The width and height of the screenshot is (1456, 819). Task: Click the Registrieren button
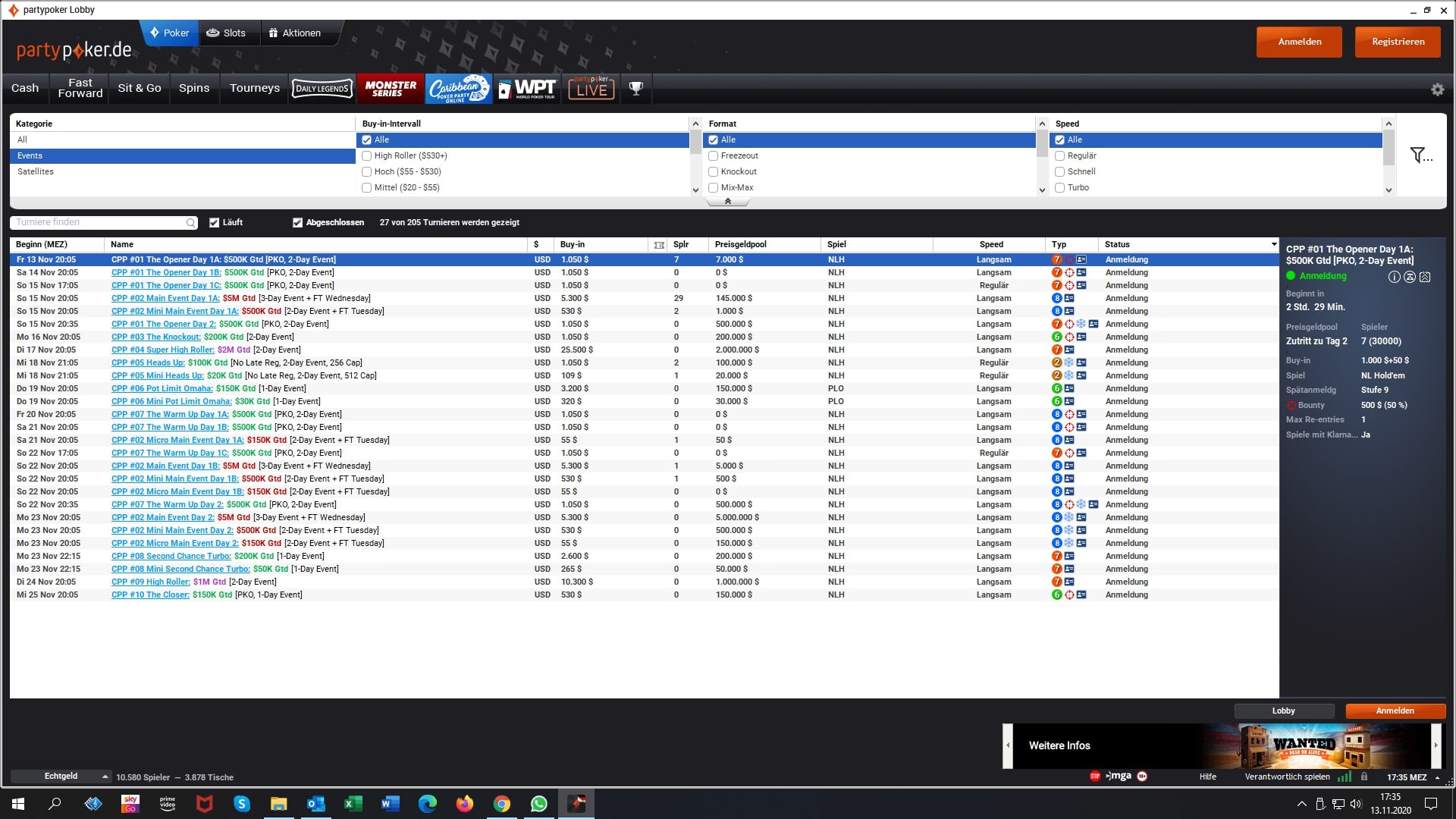tap(1398, 42)
